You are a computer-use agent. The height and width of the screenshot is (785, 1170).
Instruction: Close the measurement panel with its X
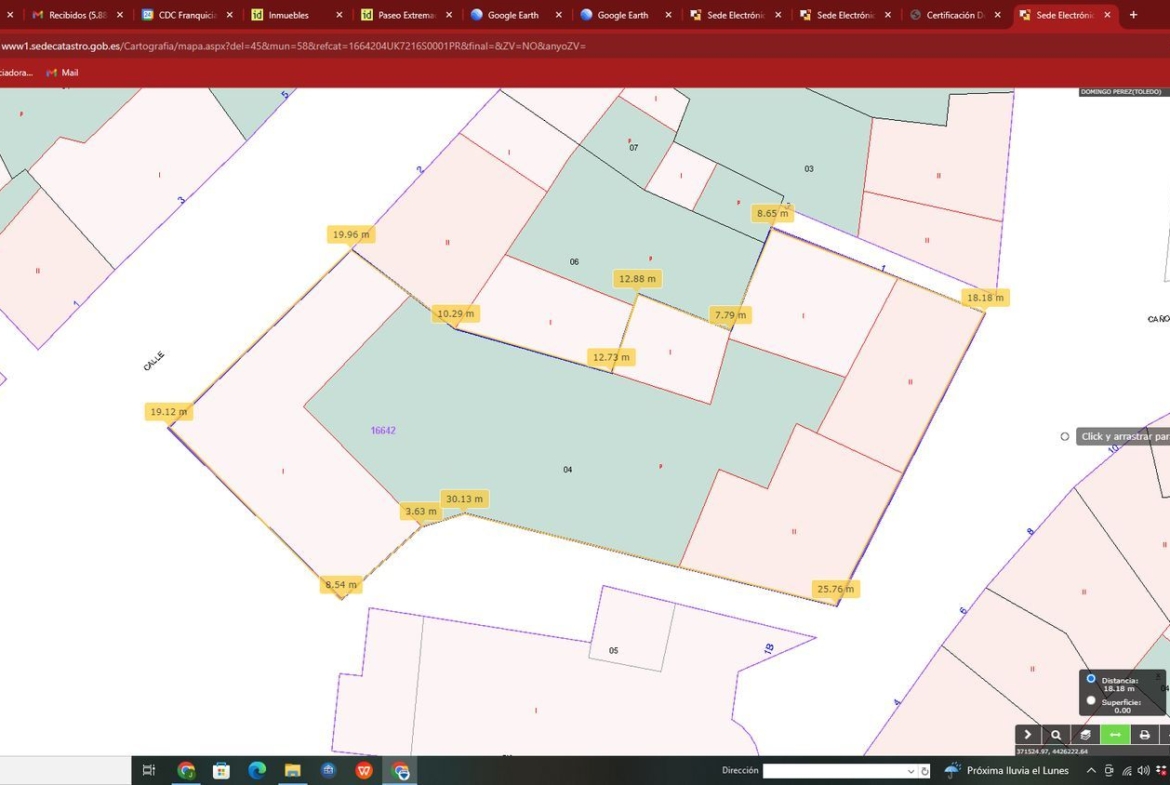coord(1159,676)
